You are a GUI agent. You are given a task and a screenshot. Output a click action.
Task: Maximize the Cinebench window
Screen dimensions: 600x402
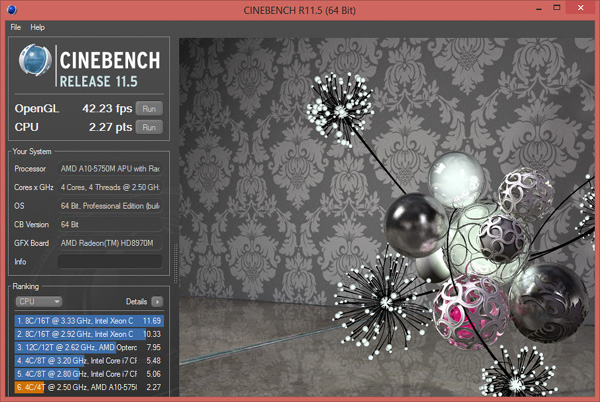557,8
